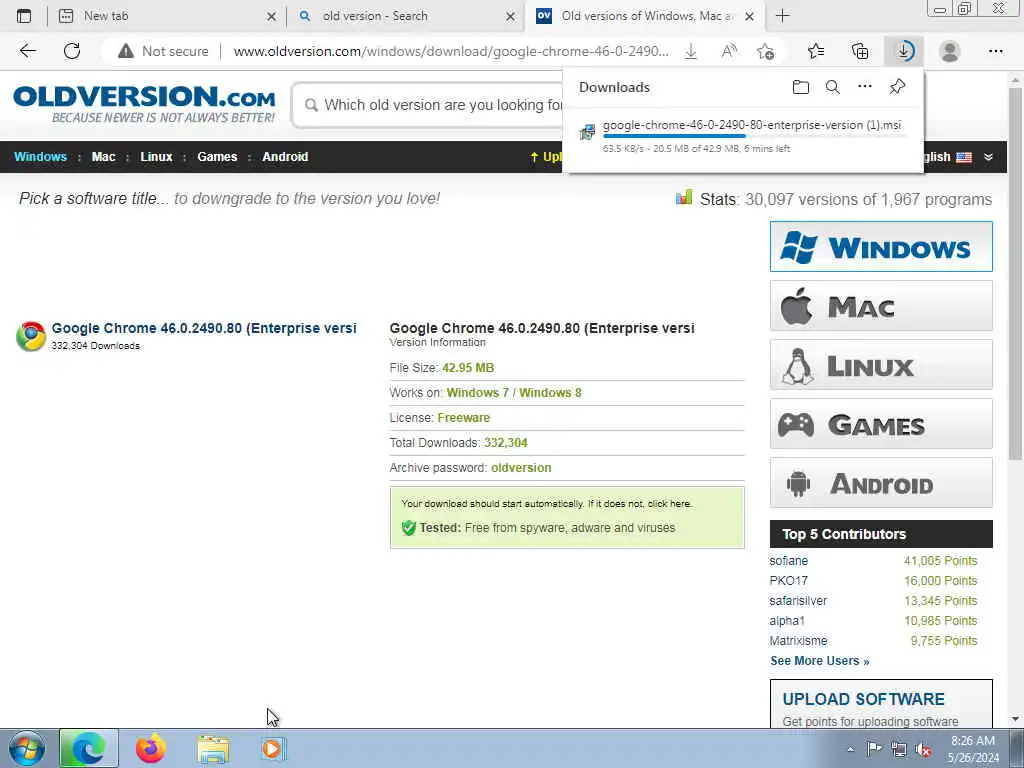
Task: Open contributor safarisilver profile
Action: click(798, 601)
